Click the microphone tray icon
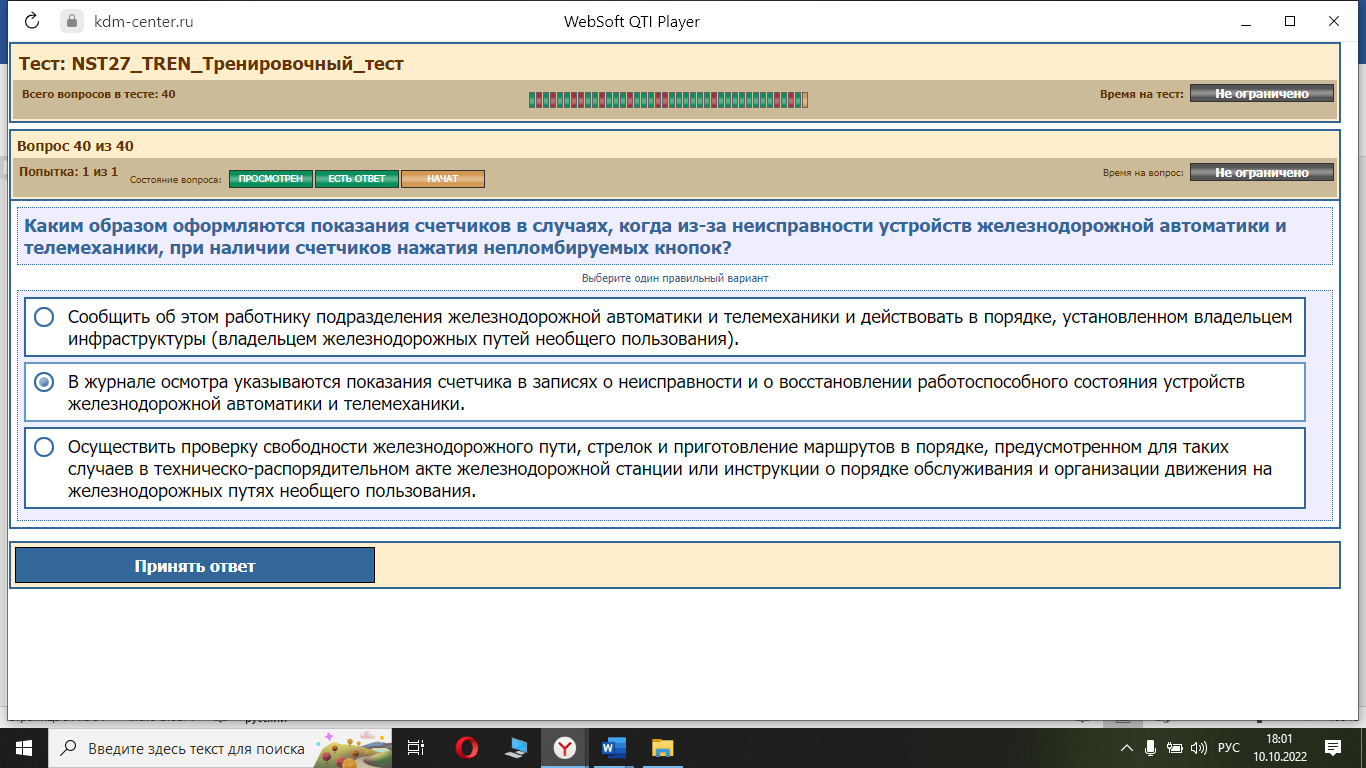The height and width of the screenshot is (768, 1366). [x=1150, y=747]
